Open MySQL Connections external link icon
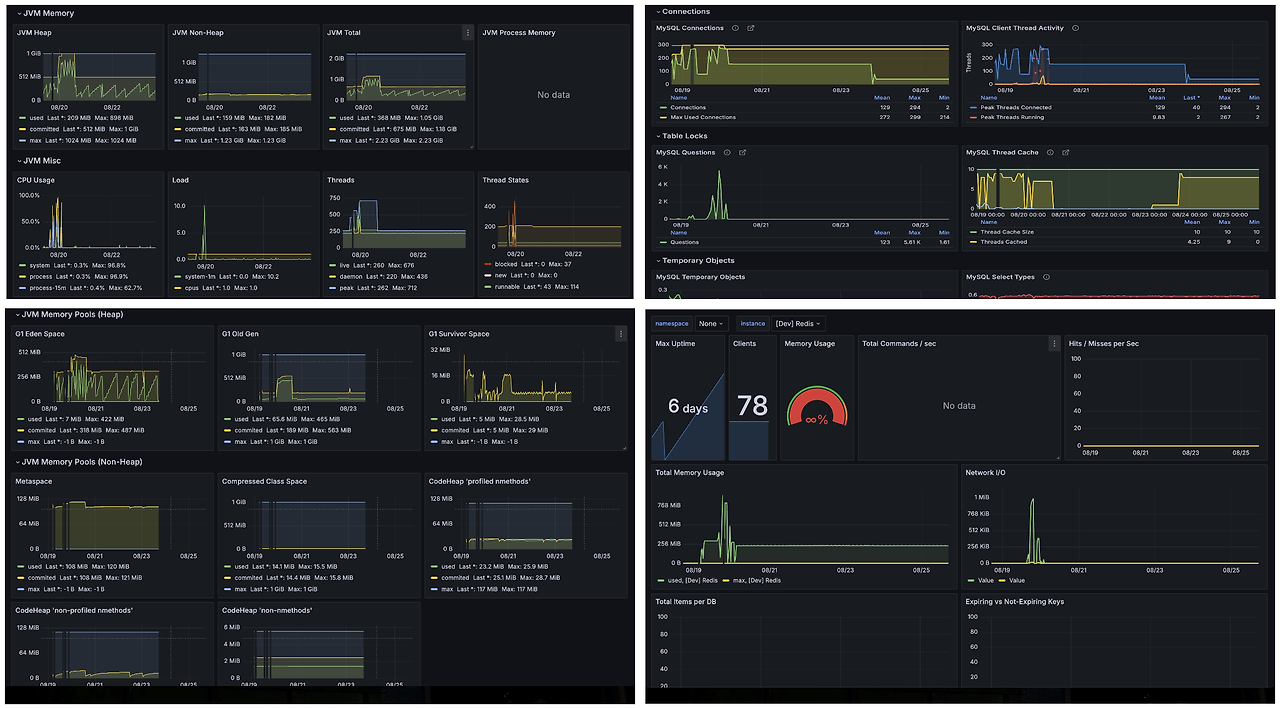 coord(751,28)
